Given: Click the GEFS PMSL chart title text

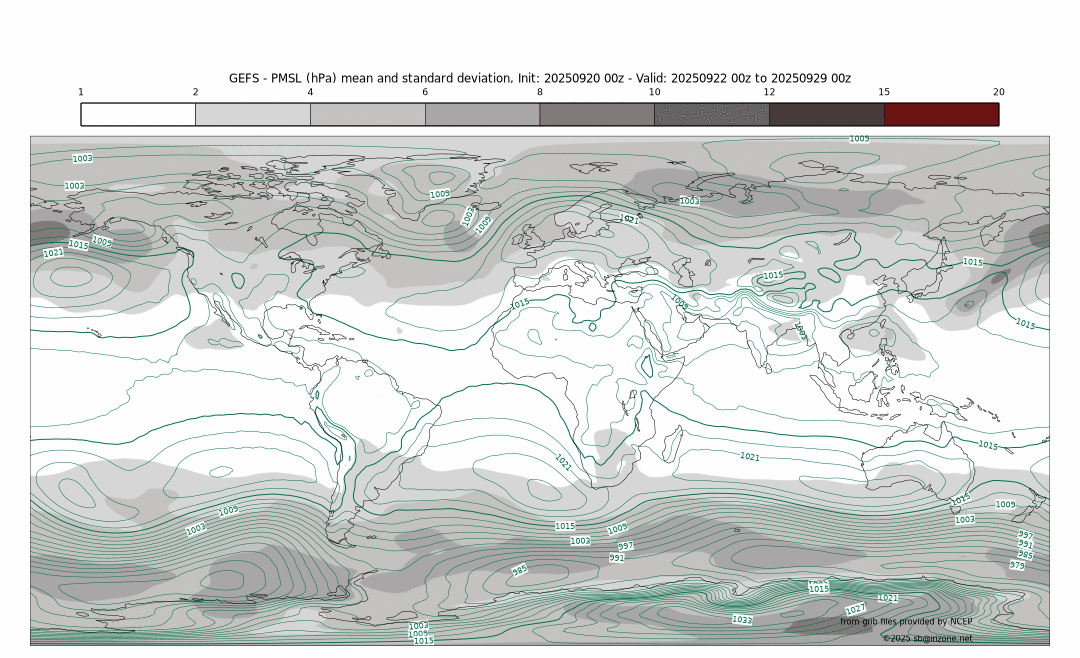Looking at the screenshot, I should 539,78.
